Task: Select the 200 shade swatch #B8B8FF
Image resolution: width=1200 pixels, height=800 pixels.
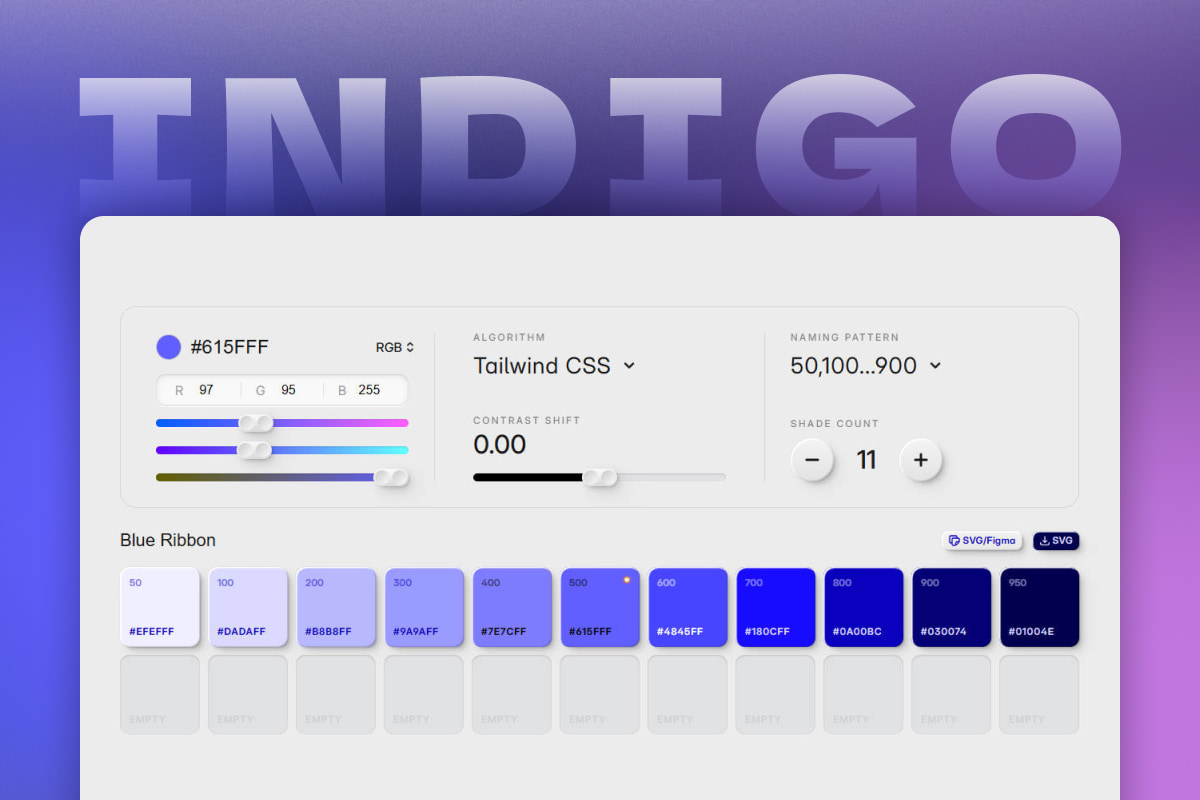Action: pos(336,607)
